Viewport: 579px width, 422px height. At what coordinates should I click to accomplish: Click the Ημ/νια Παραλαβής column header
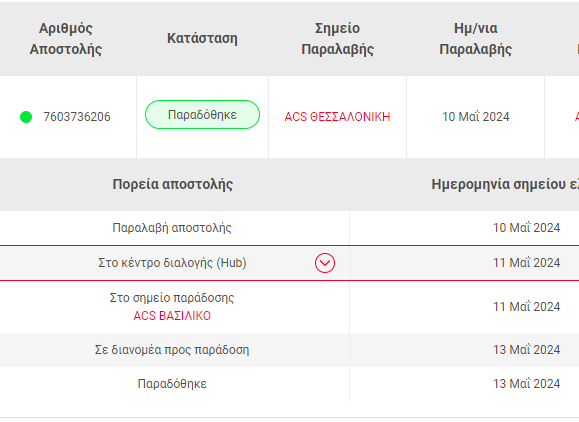pos(476,38)
